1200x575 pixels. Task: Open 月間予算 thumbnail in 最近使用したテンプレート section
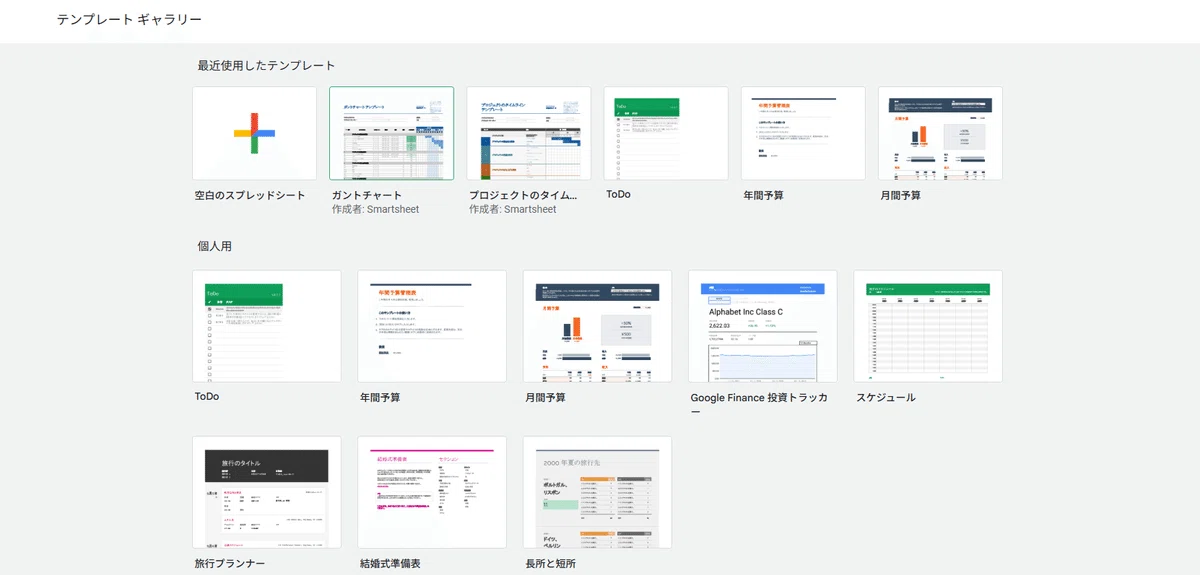click(x=940, y=133)
